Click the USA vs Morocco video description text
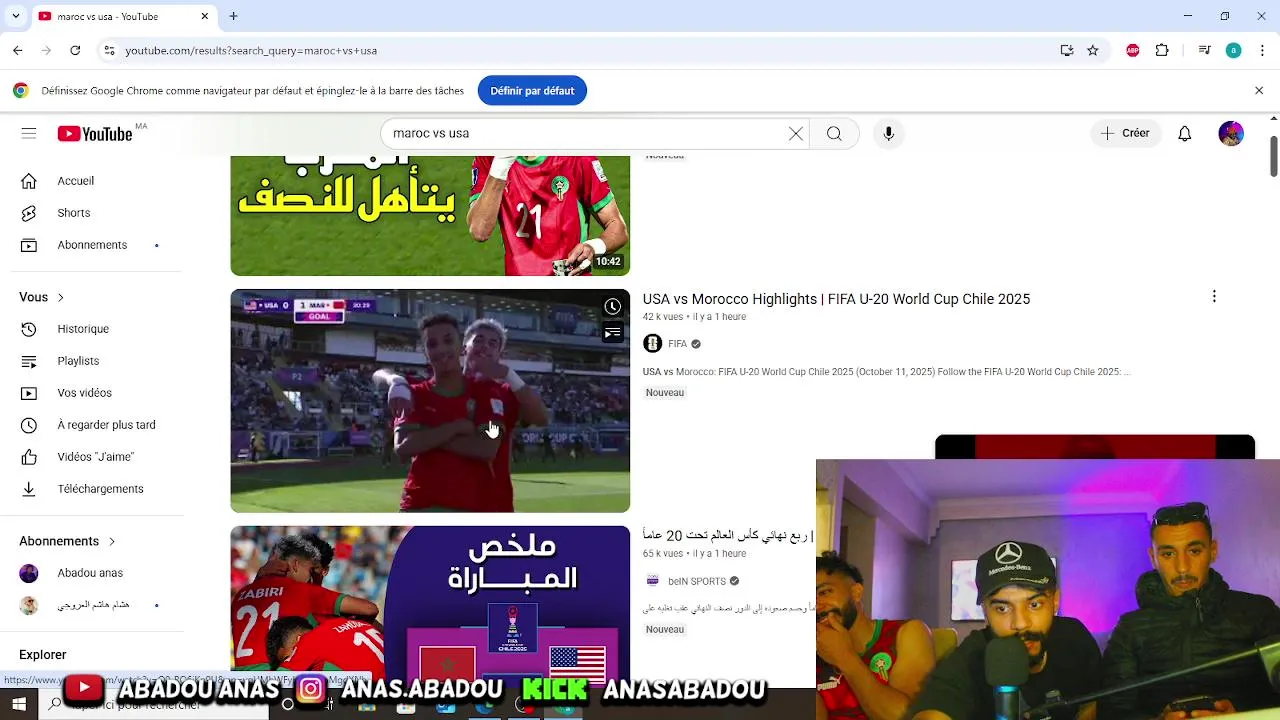This screenshot has height=720, width=1280. (x=886, y=372)
